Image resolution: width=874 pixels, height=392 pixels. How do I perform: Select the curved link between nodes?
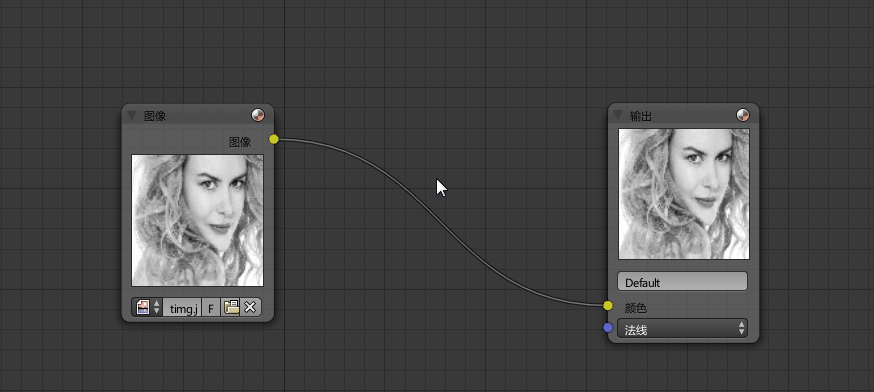(x=440, y=221)
